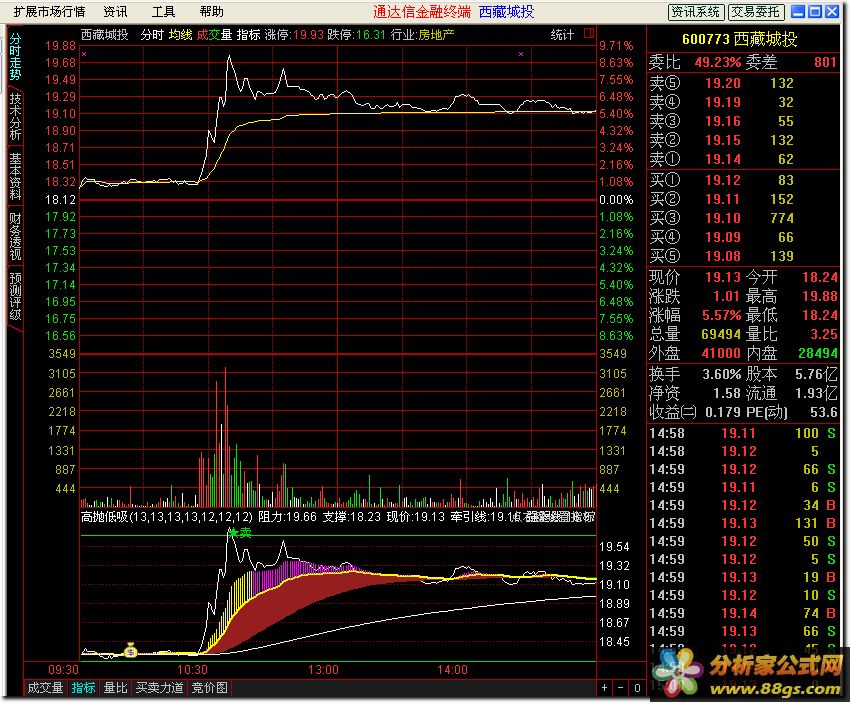Close the 通达信 window
Screen dimensions: 852x704
(832, 11)
